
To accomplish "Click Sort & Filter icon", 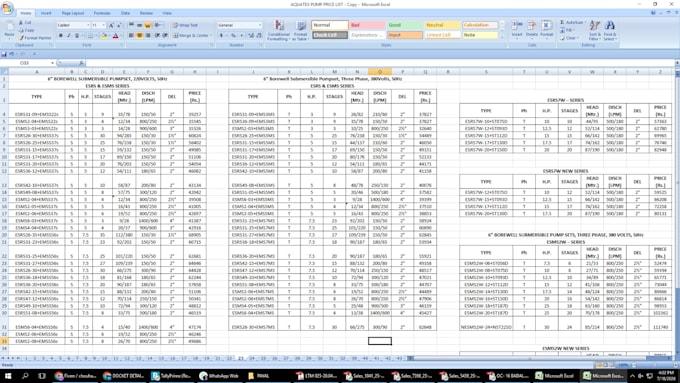I will tap(595, 30).
